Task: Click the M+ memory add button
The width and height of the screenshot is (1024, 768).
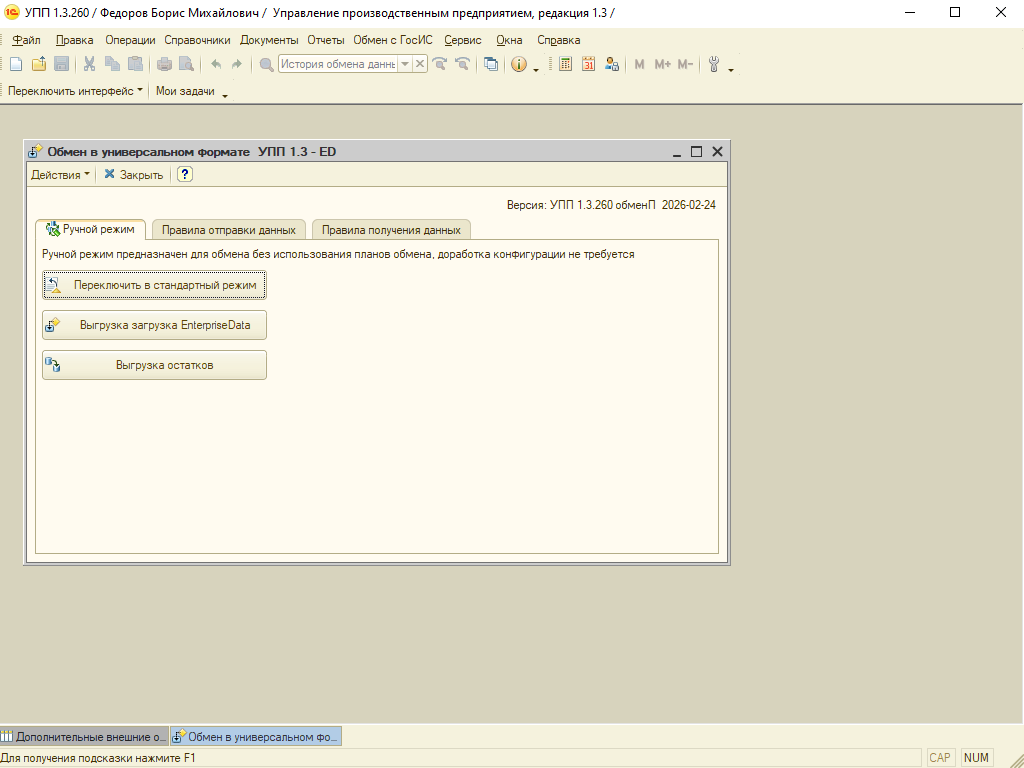Action: 662,64
